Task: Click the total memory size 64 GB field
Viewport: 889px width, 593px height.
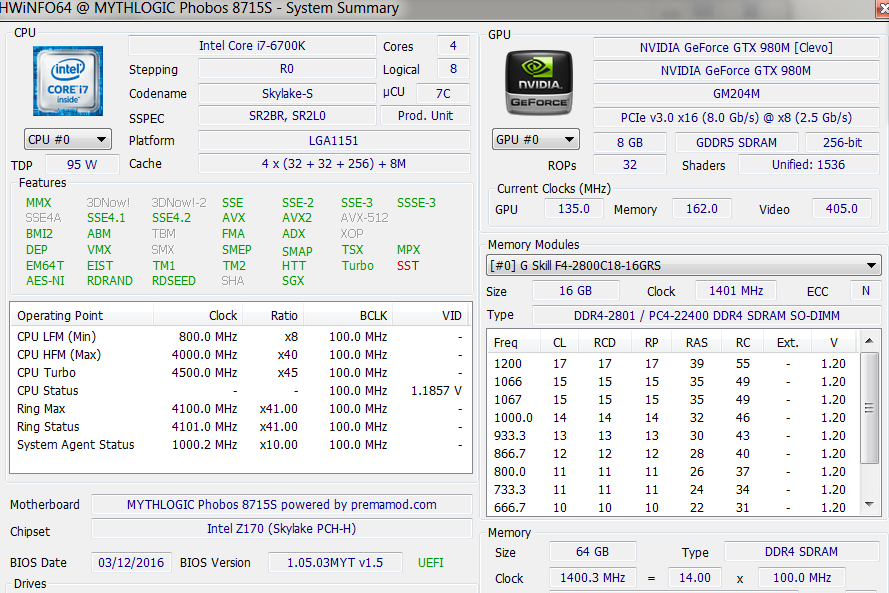Action: [x=592, y=552]
